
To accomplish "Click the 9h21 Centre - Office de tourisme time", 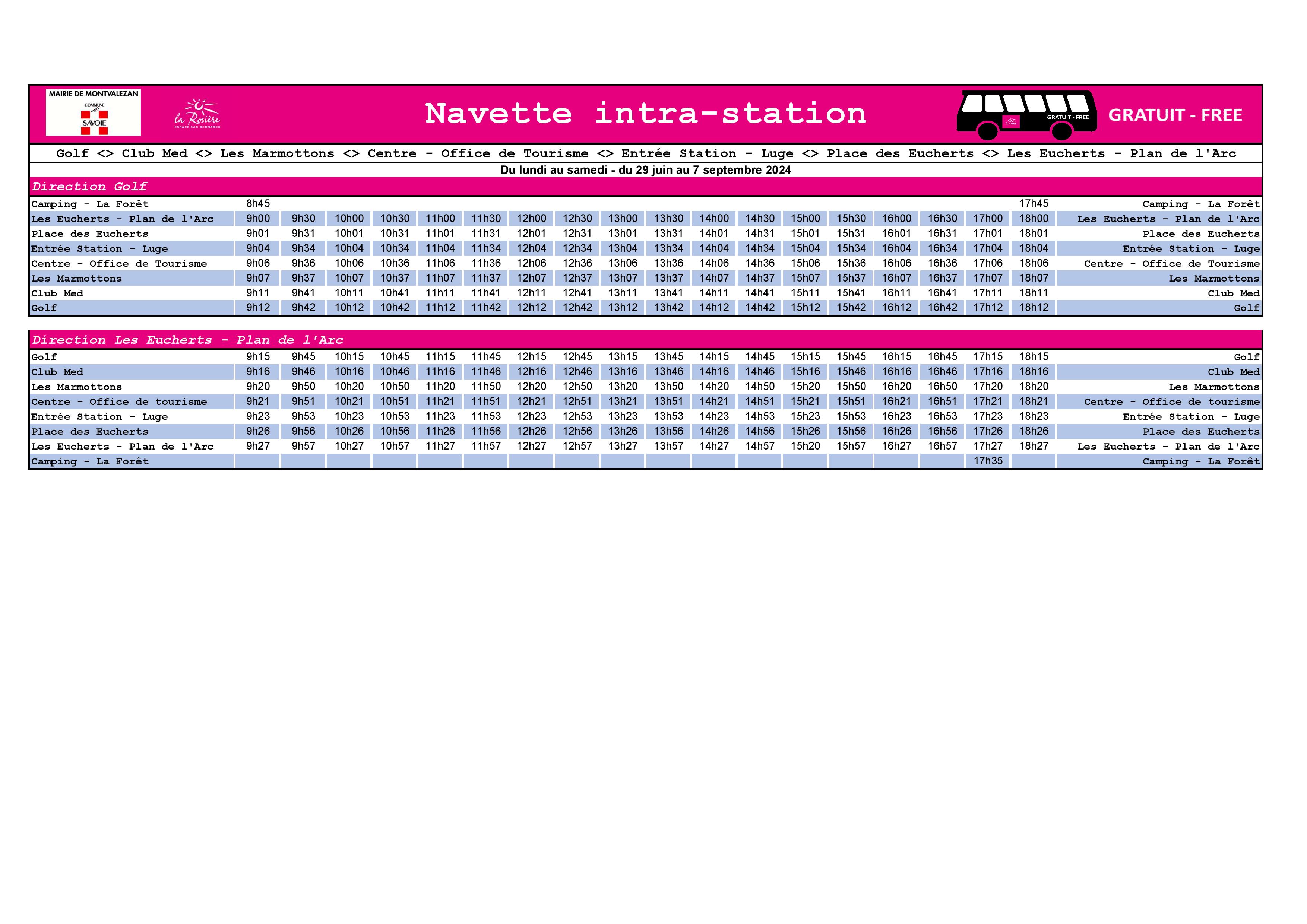I will point(258,401).
